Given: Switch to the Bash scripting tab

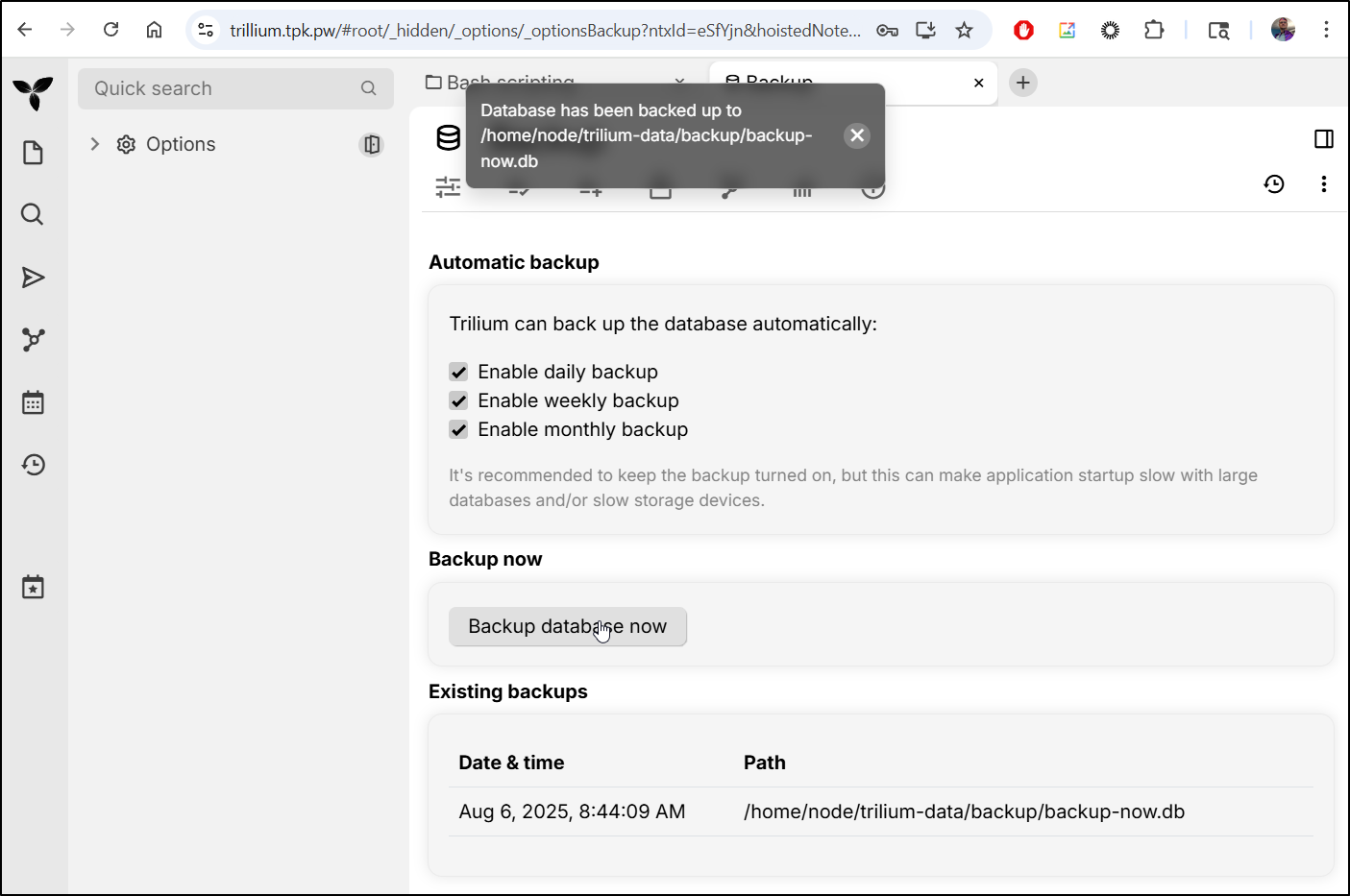Looking at the screenshot, I should point(557,83).
